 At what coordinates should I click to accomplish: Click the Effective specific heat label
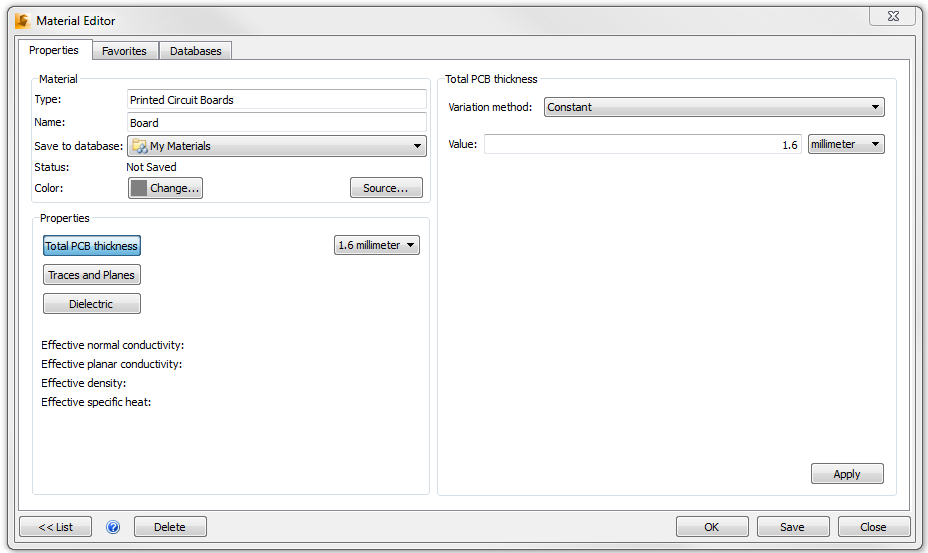(96, 402)
